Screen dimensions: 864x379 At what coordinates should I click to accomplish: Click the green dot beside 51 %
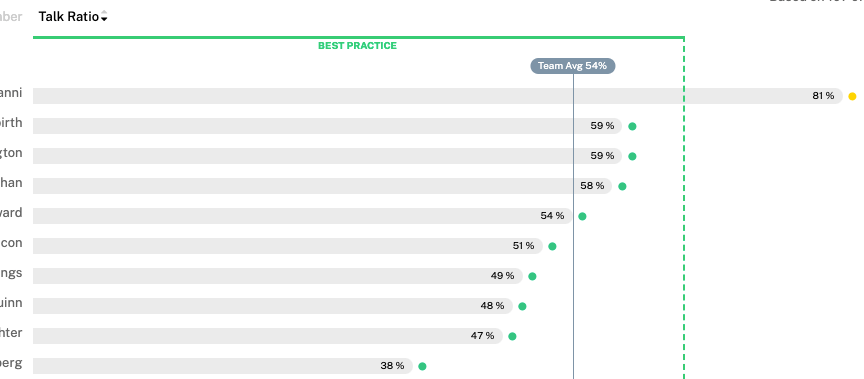(x=552, y=246)
